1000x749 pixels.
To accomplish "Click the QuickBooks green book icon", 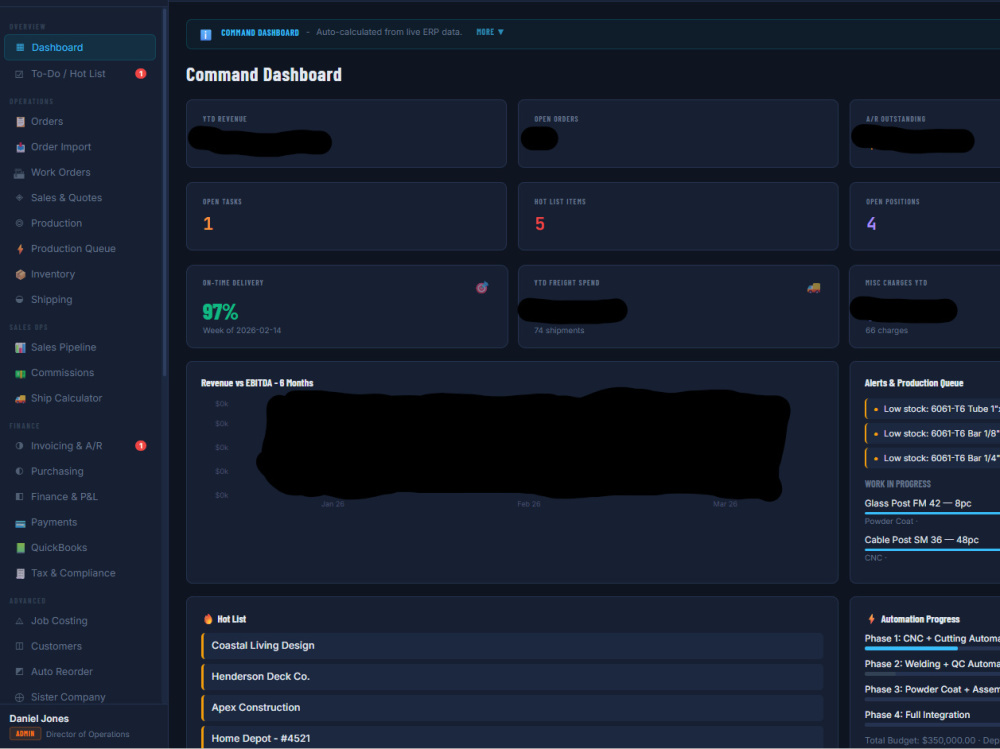I will click(20, 548).
